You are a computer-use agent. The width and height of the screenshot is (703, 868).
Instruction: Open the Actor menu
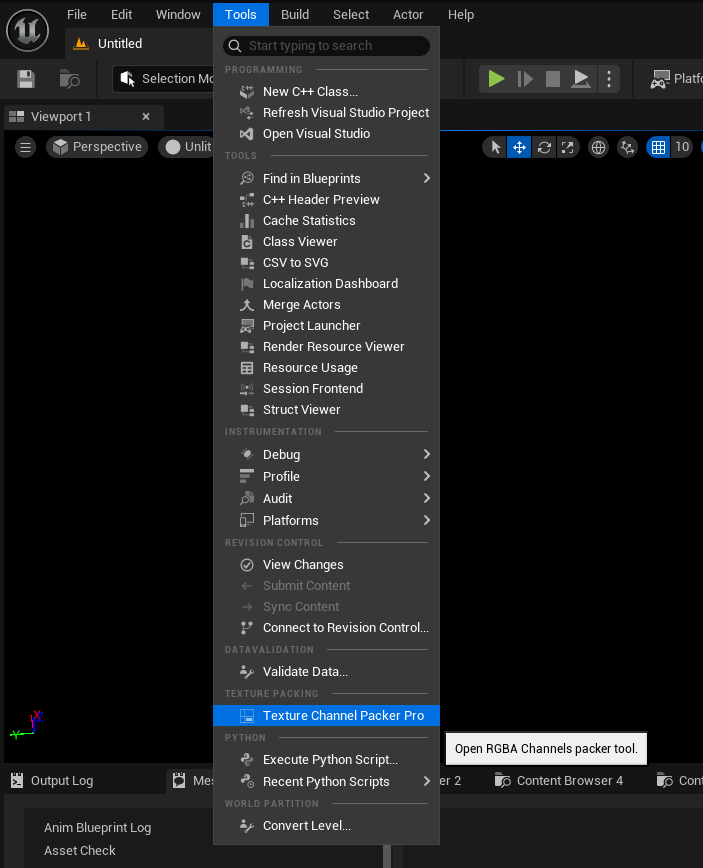(x=408, y=15)
